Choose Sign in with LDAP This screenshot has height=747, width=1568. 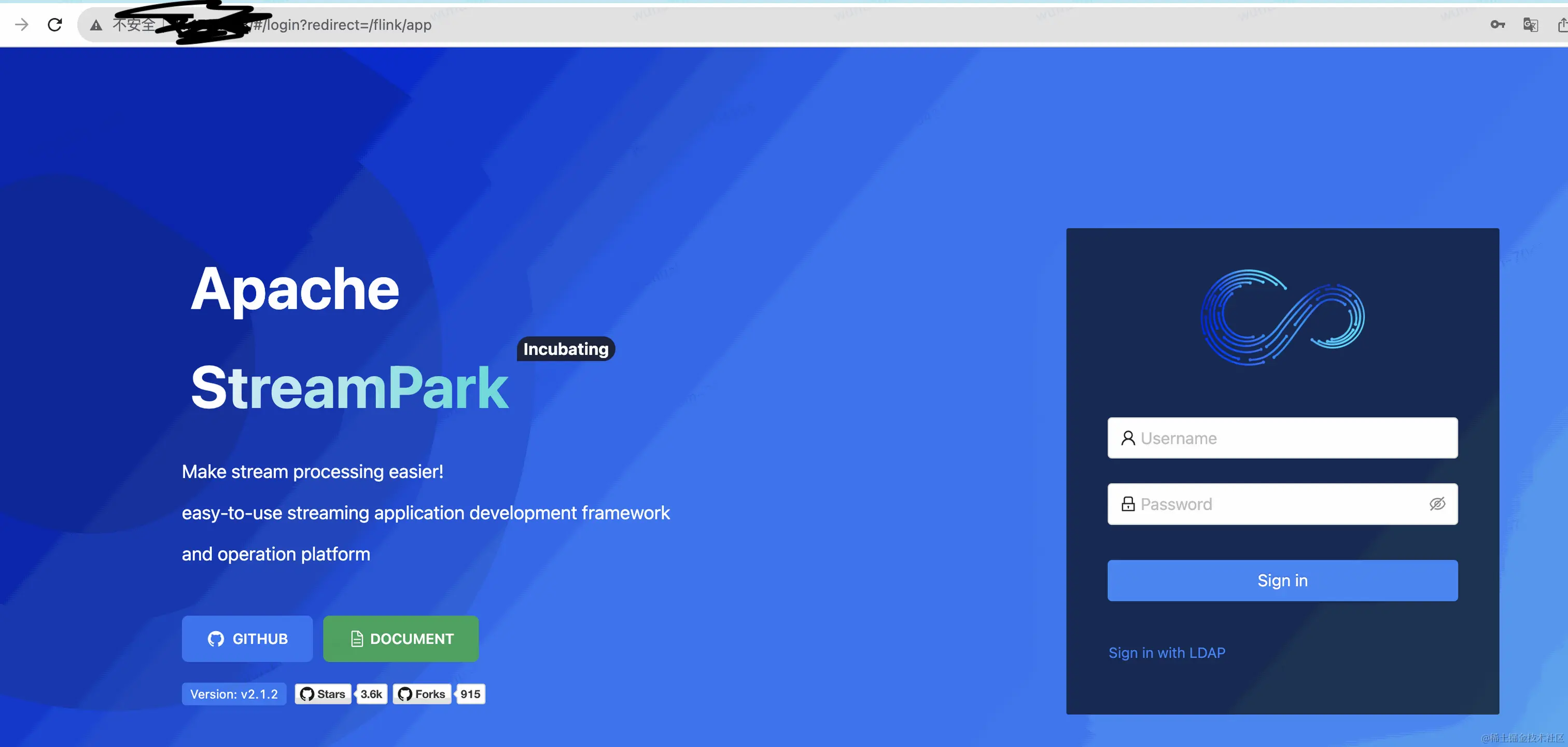tap(1167, 653)
